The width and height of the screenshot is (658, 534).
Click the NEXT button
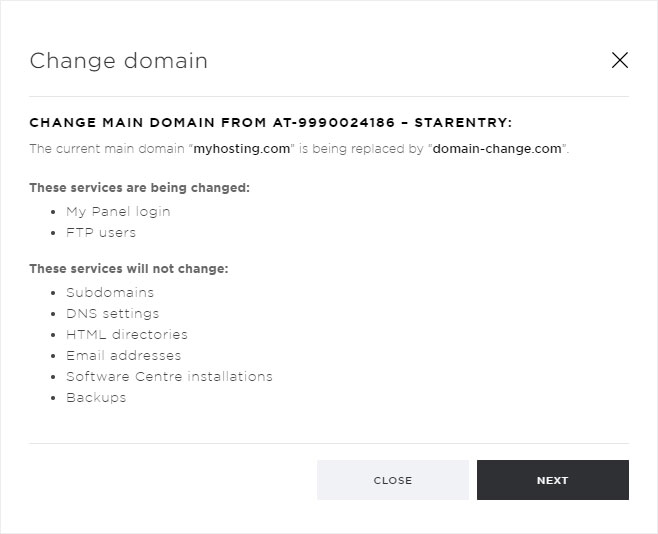click(553, 480)
